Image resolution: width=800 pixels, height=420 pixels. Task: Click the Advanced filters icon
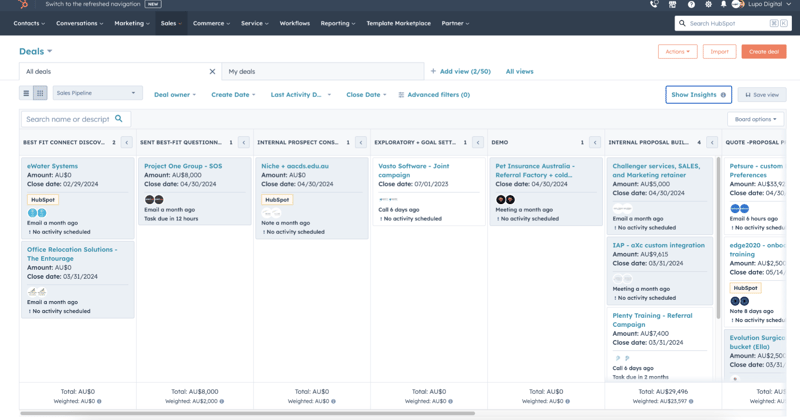(x=401, y=95)
